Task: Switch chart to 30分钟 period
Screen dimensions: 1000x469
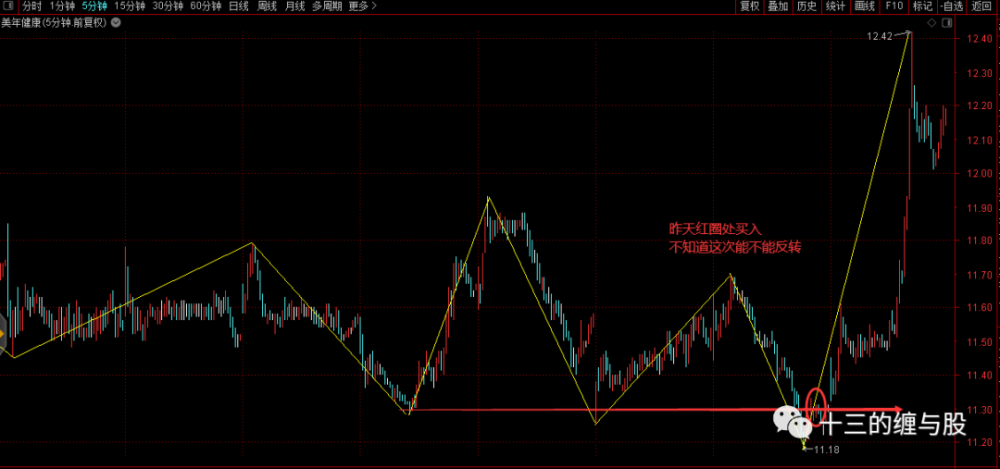Action: click(168, 6)
